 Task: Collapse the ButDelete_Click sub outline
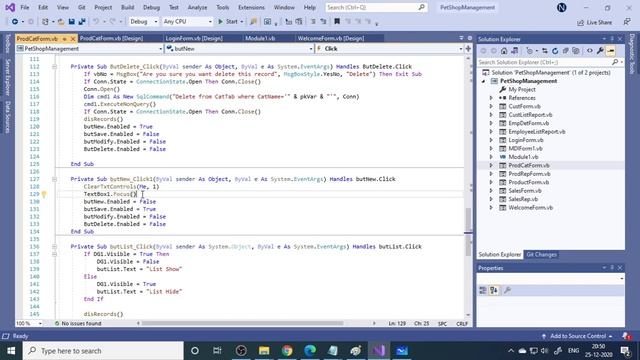tap(54, 67)
